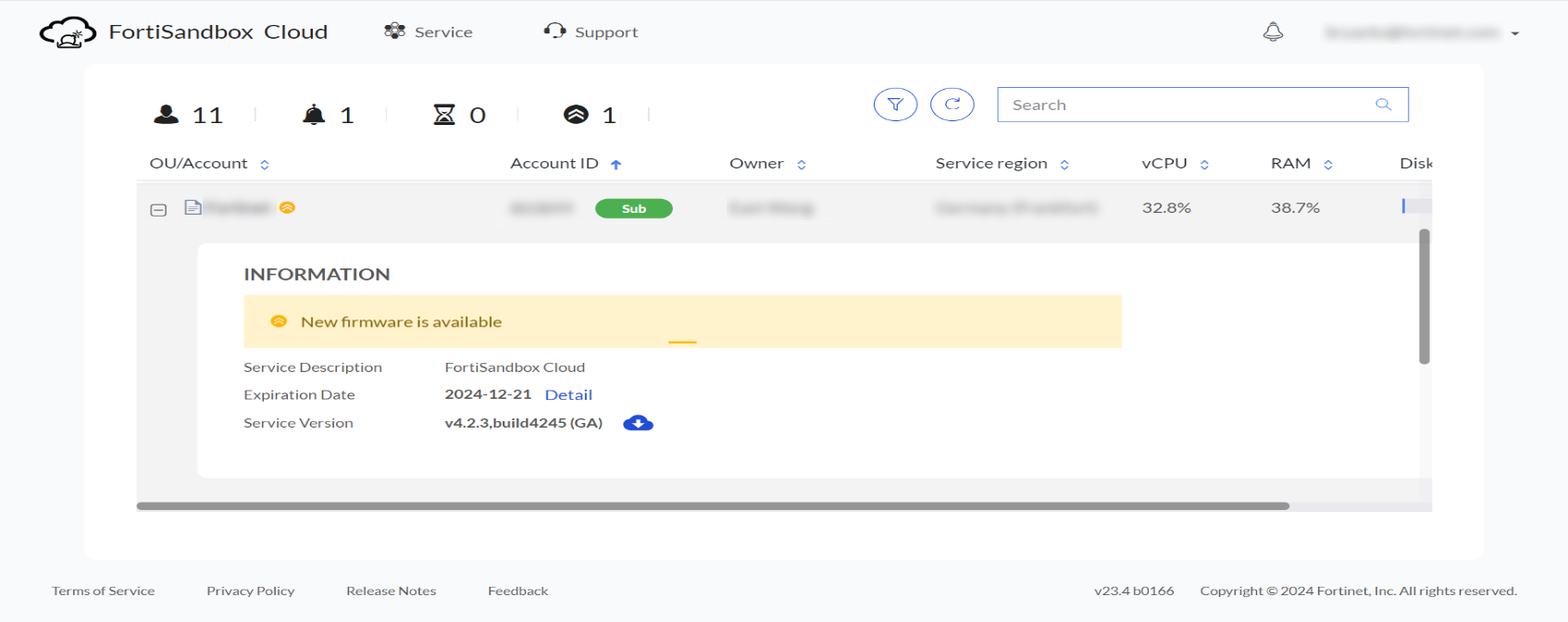The image size is (1568, 622).
Task: Open Terms of Service link
Action: pos(104,591)
